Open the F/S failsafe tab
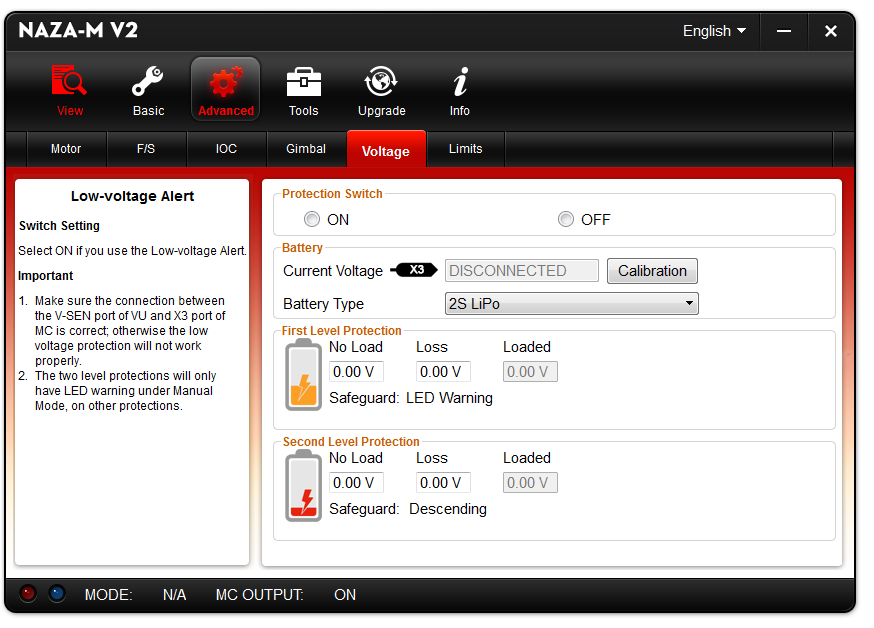The height and width of the screenshot is (628, 874). pyautogui.click(x=146, y=149)
